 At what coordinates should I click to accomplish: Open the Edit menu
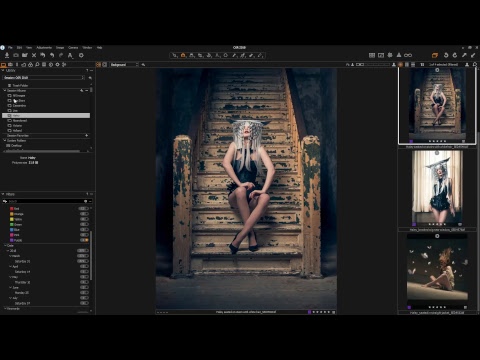coord(19,48)
